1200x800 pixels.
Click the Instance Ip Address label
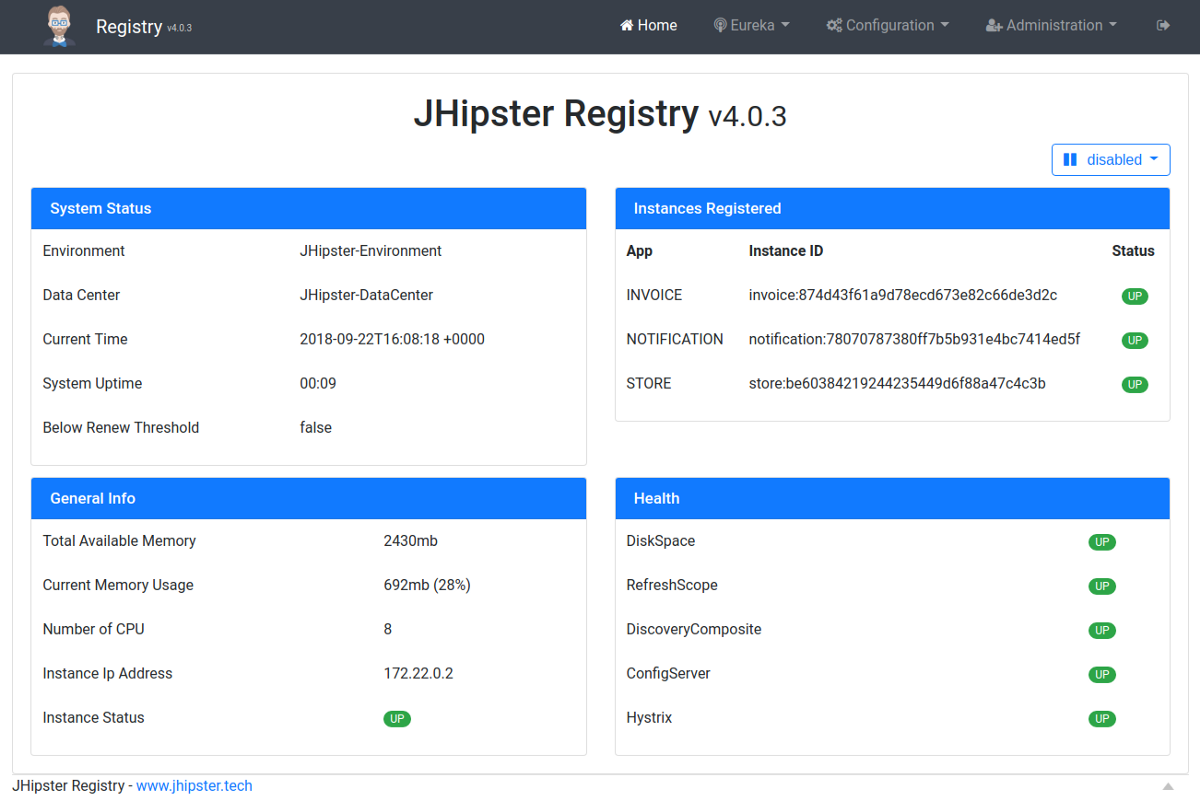pyautogui.click(x=108, y=673)
